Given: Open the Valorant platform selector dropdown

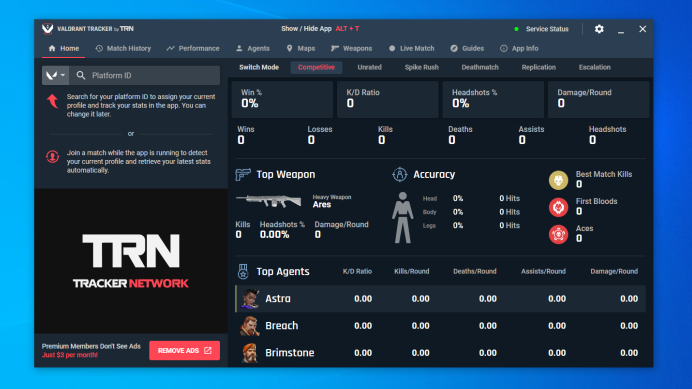Looking at the screenshot, I should click(56, 76).
